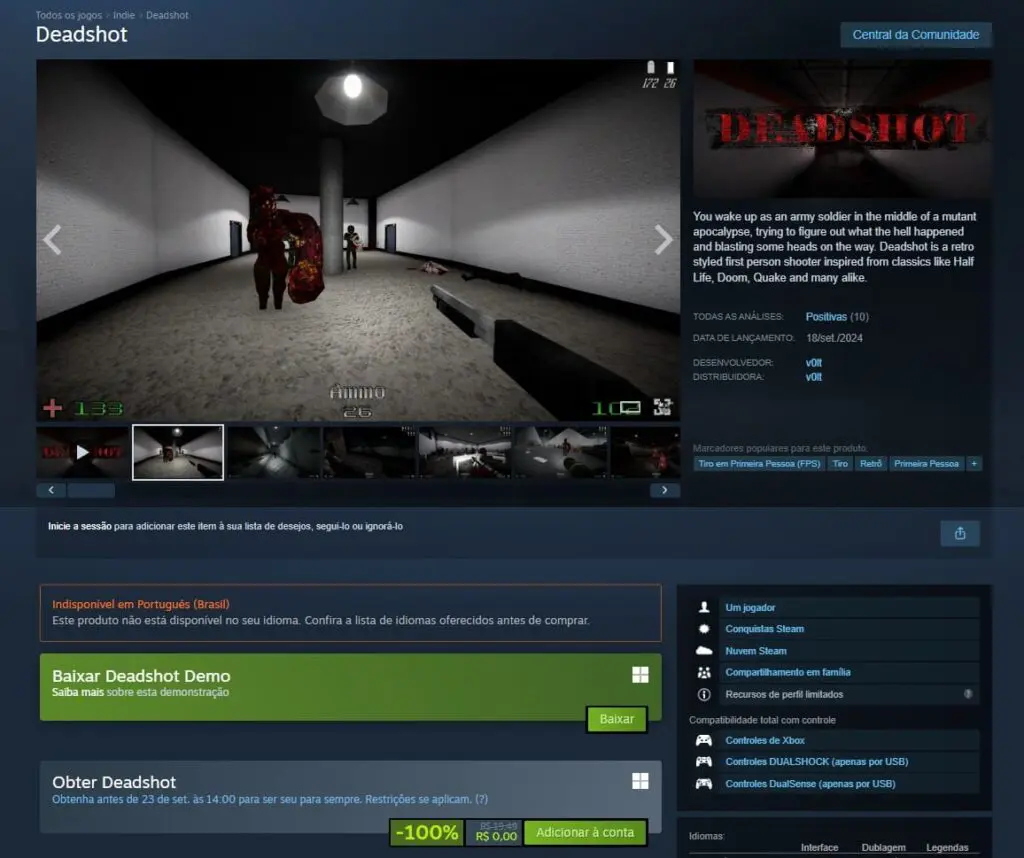
Task: Click the DUALSHOCK controller icon
Action: 704,762
